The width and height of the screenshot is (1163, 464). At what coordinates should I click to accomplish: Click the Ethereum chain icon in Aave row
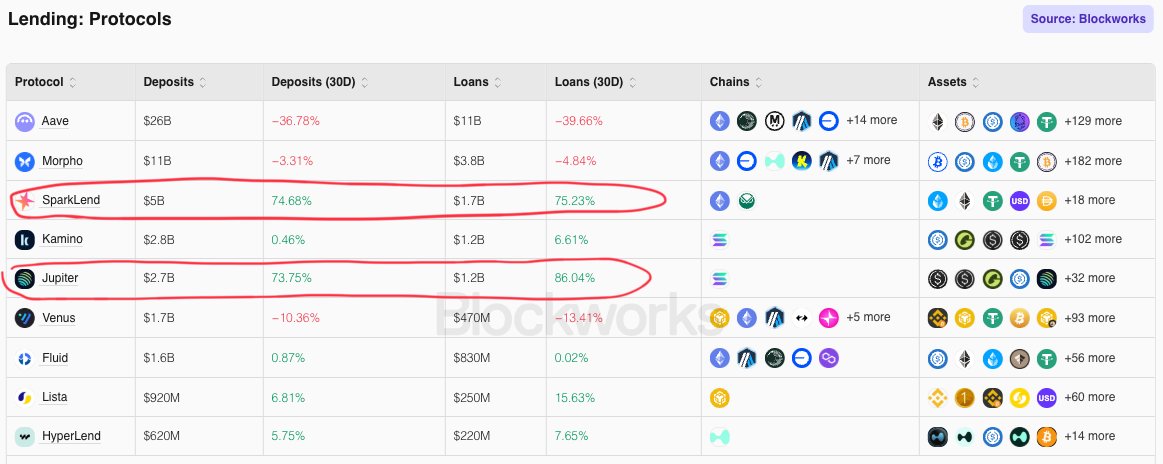pyautogui.click(x=719, y=121)
